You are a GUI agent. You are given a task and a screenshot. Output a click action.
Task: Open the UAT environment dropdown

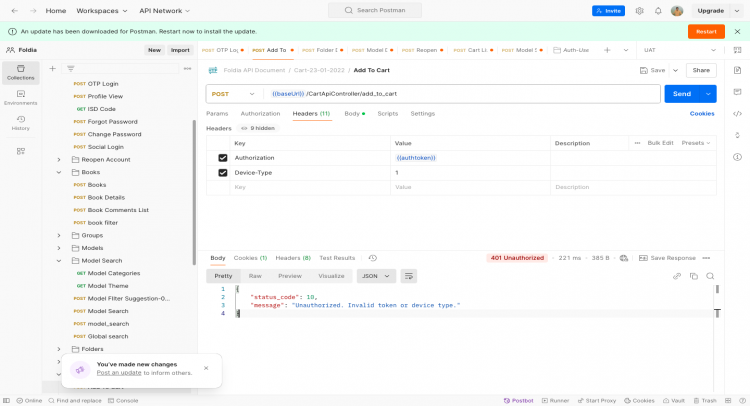[x=680, y=50]
